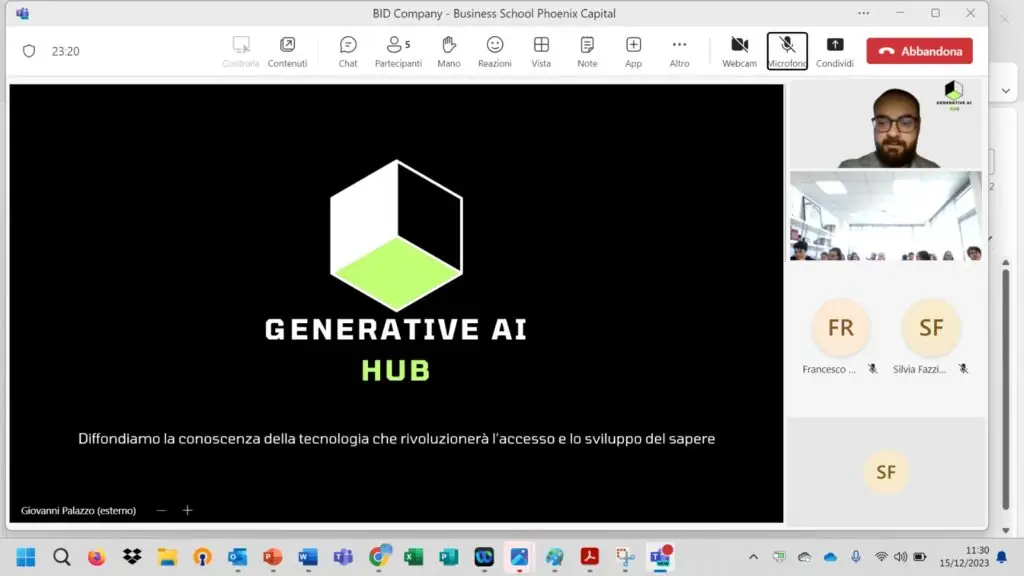The height and width of the screenshot is (576, 1024).
Task: Leave the meeting with Abbandona
Action: pyautogui.click(x=919, y=51)
